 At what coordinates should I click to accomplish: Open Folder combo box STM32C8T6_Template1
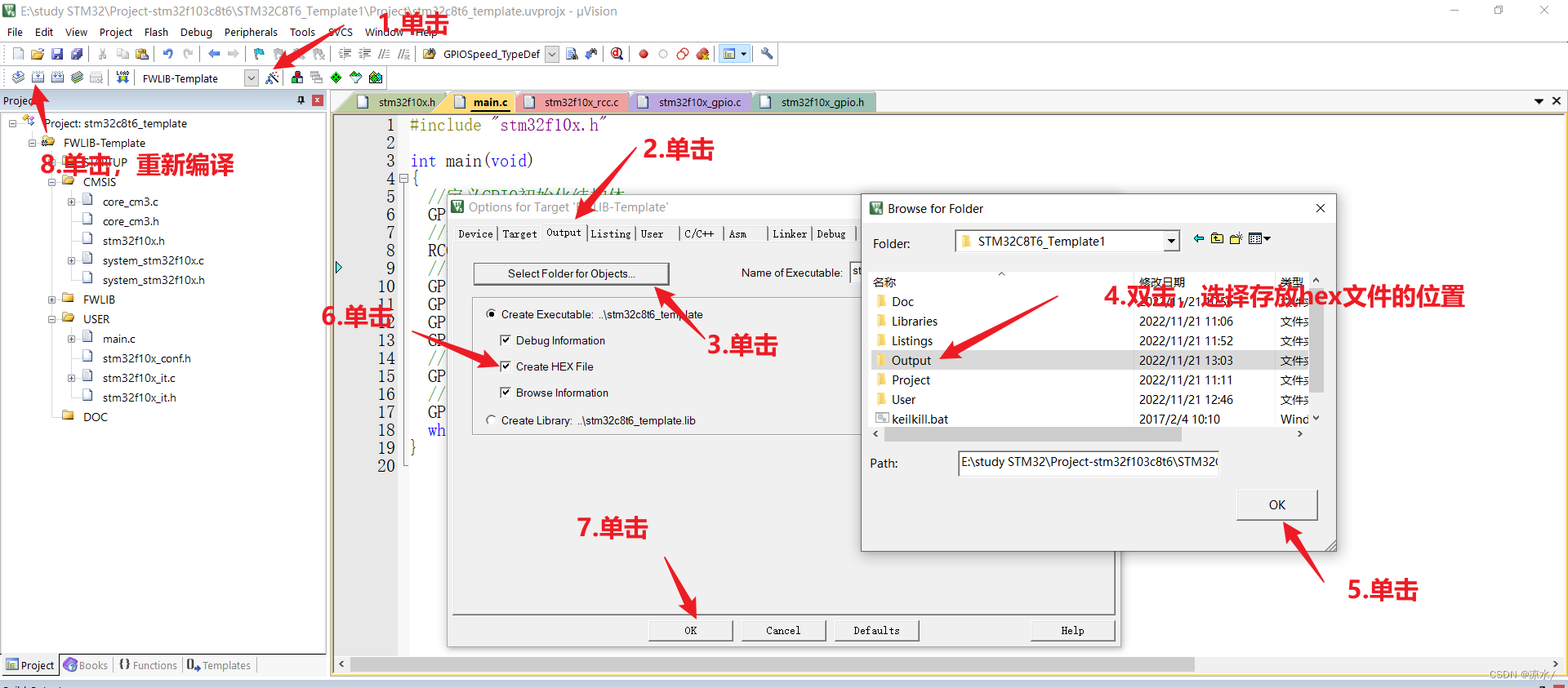(x=1067, y=241)
